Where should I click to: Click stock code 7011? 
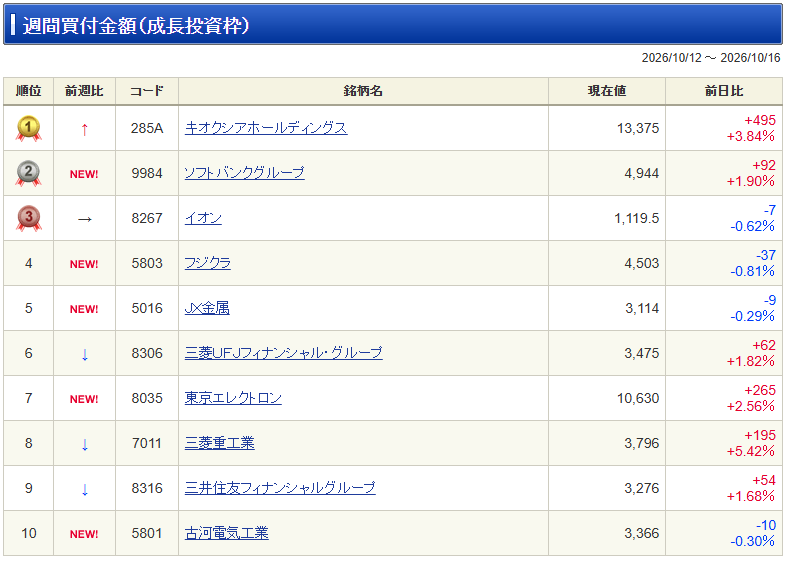147,443
